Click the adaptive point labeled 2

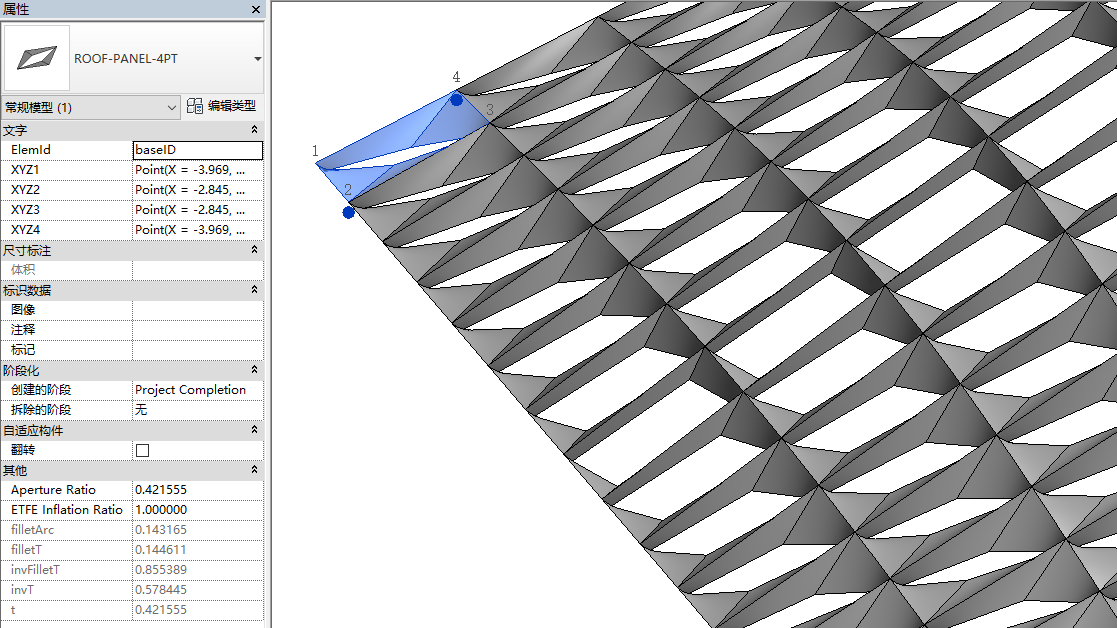[x=348, y=212]
